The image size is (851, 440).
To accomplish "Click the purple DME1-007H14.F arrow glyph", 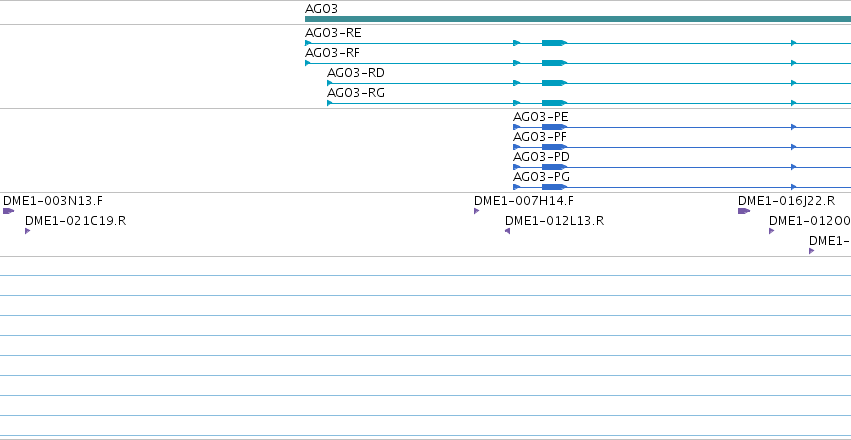I will click(477, 211).
